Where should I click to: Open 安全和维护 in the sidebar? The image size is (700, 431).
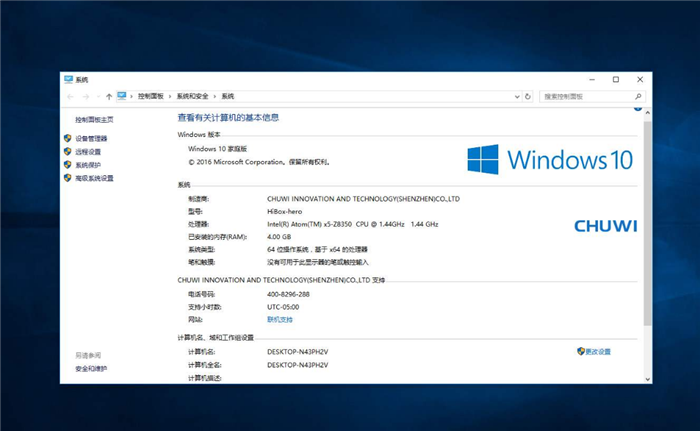point(91,368)
